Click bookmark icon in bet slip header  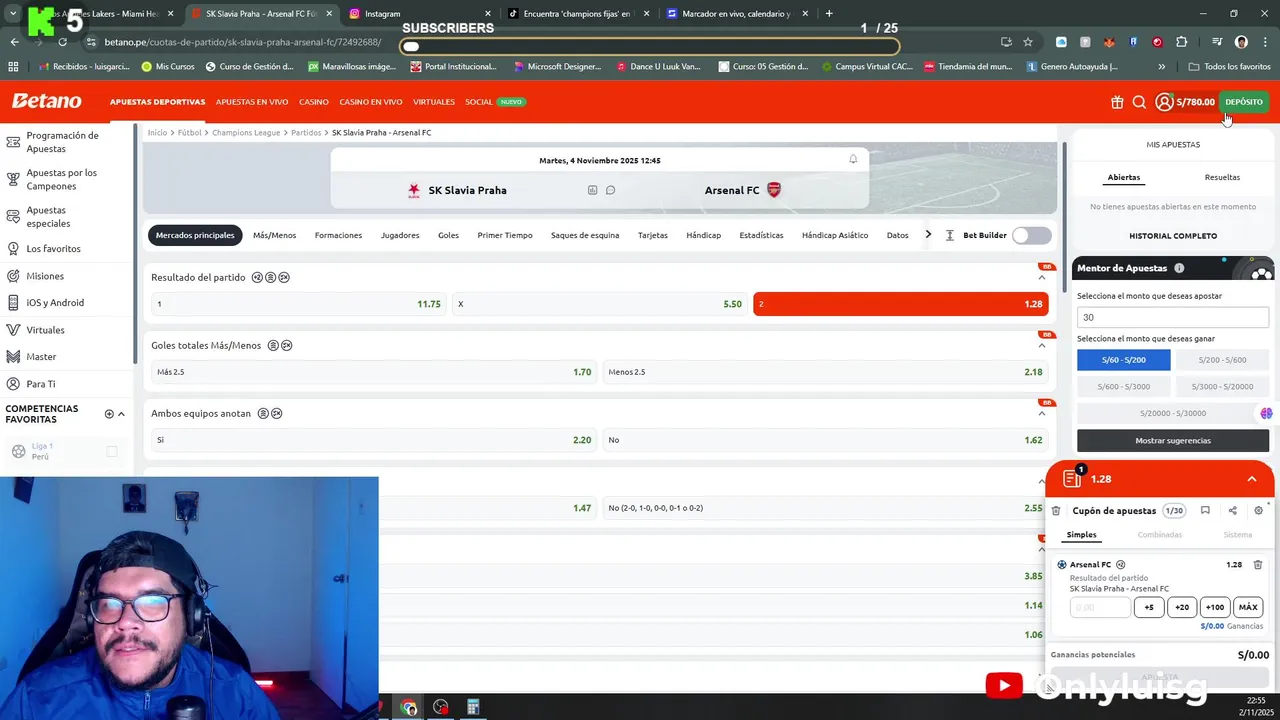click(1205, 511)
